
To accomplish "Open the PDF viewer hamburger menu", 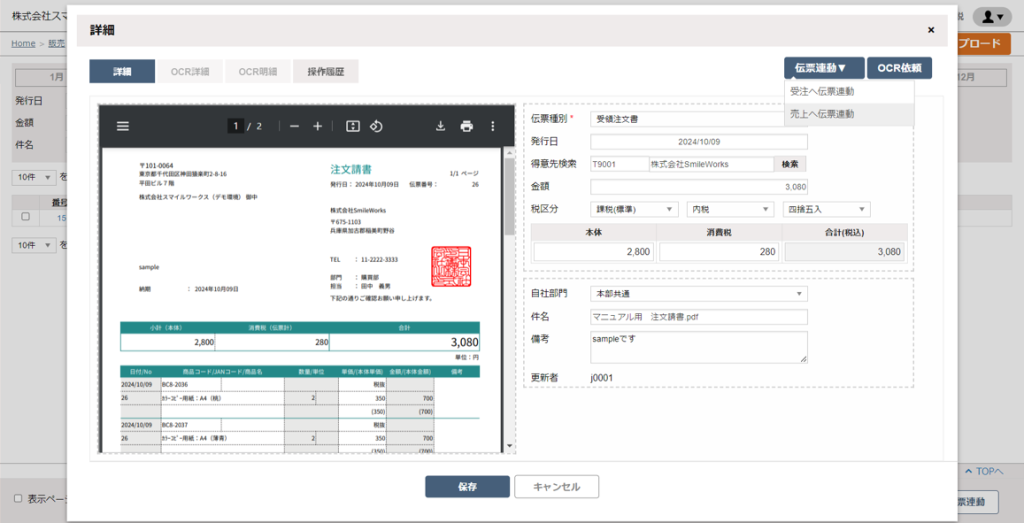I will (x=123, y=127).
